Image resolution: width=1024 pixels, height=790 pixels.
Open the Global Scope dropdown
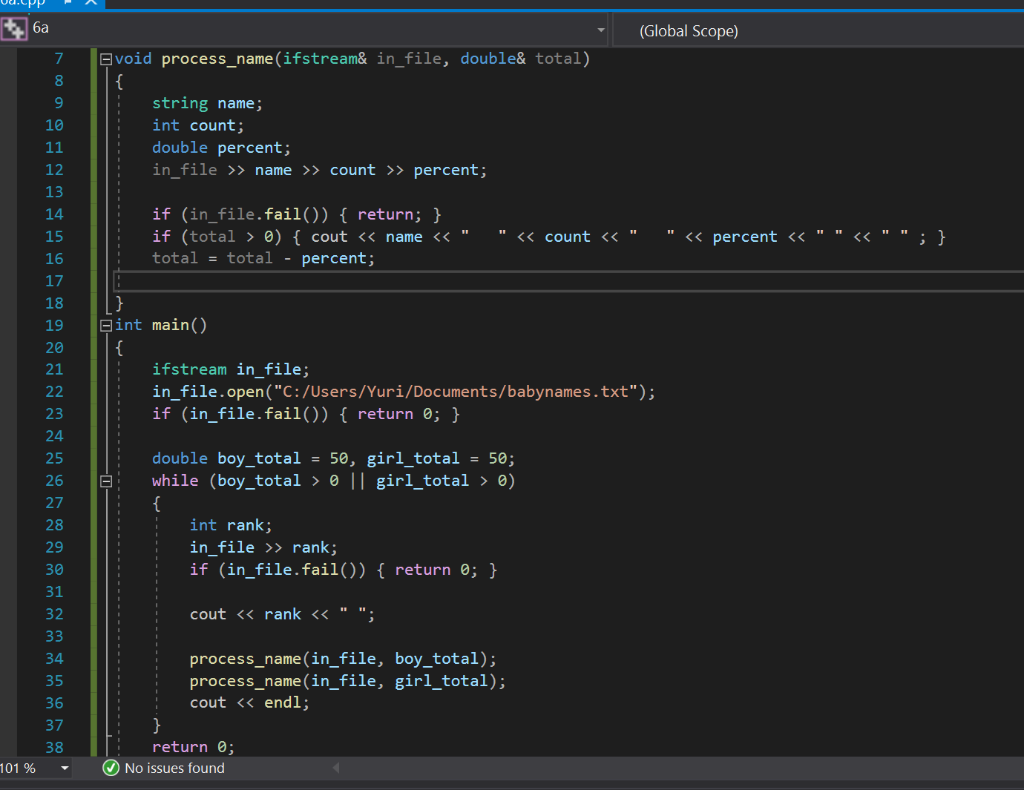click(x=819, y=31)
